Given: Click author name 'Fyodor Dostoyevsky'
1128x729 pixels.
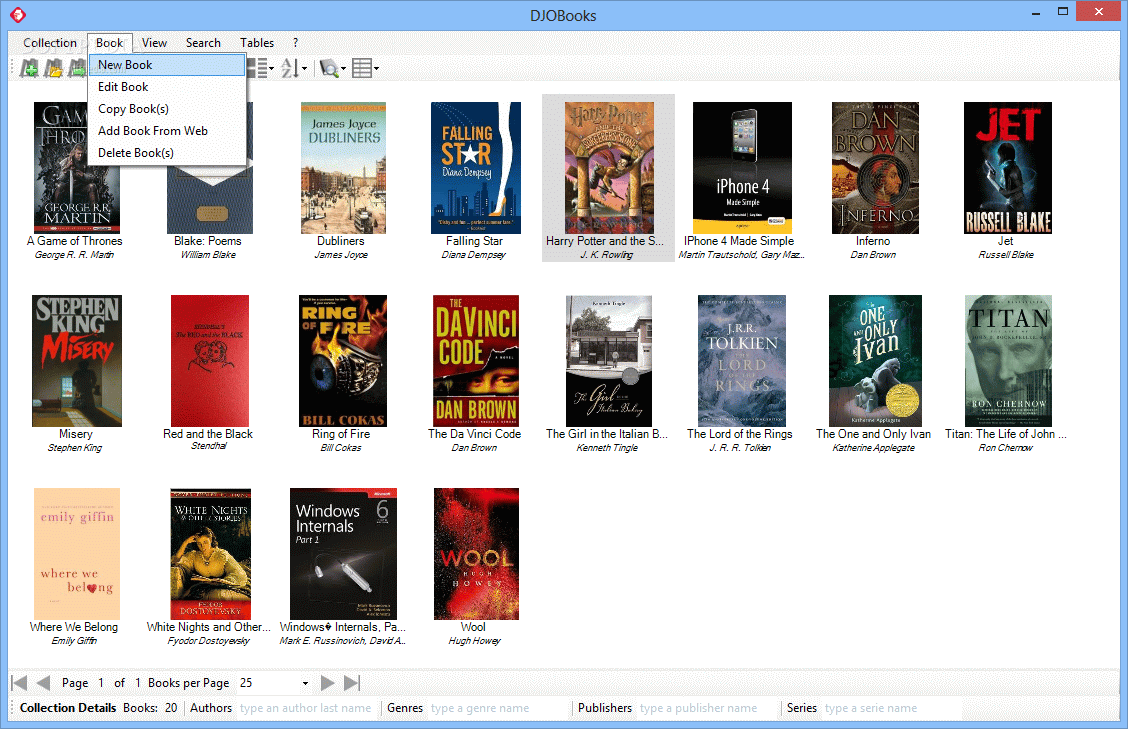Looking at the screenshot, I should pos(209,640).
